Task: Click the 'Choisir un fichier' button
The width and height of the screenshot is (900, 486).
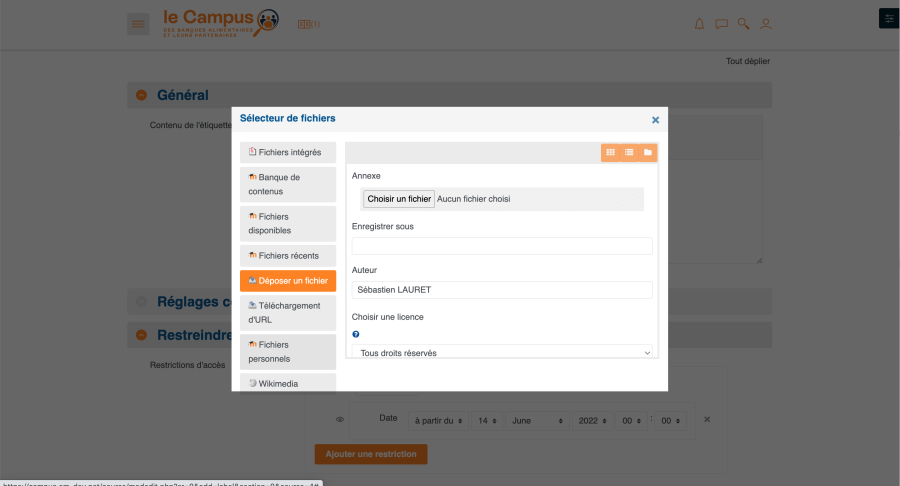Action: tap(399, 199)
